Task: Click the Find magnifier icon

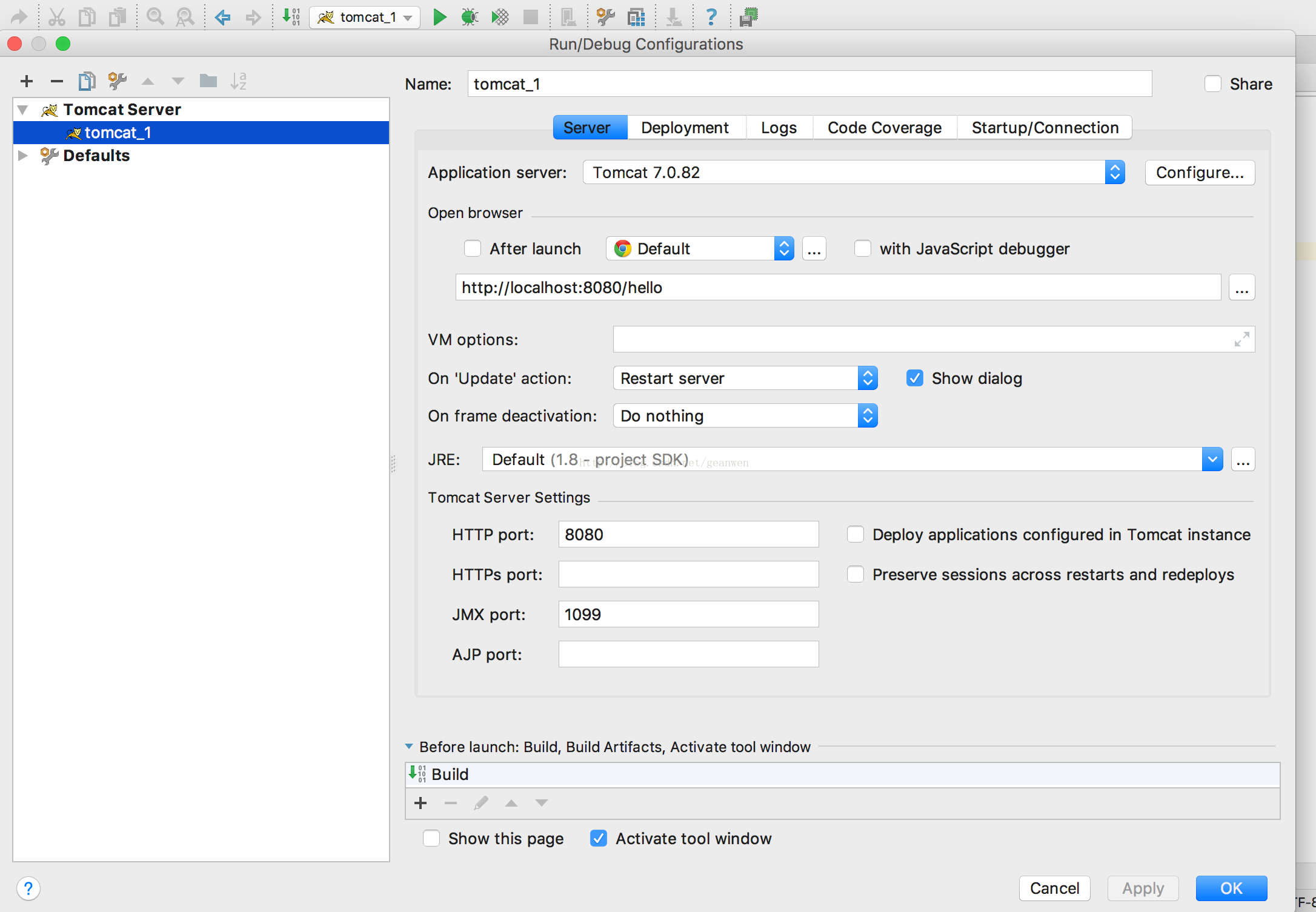Action: 156,16
